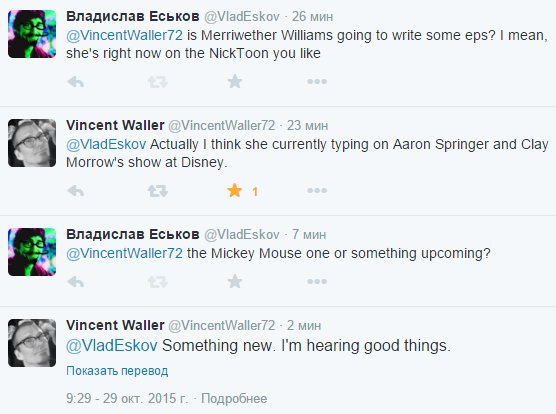Open @VincentWaller72 mention in first tweet
Screen dimensions: 556x414
pyautogui.click(x=124, y=35)
